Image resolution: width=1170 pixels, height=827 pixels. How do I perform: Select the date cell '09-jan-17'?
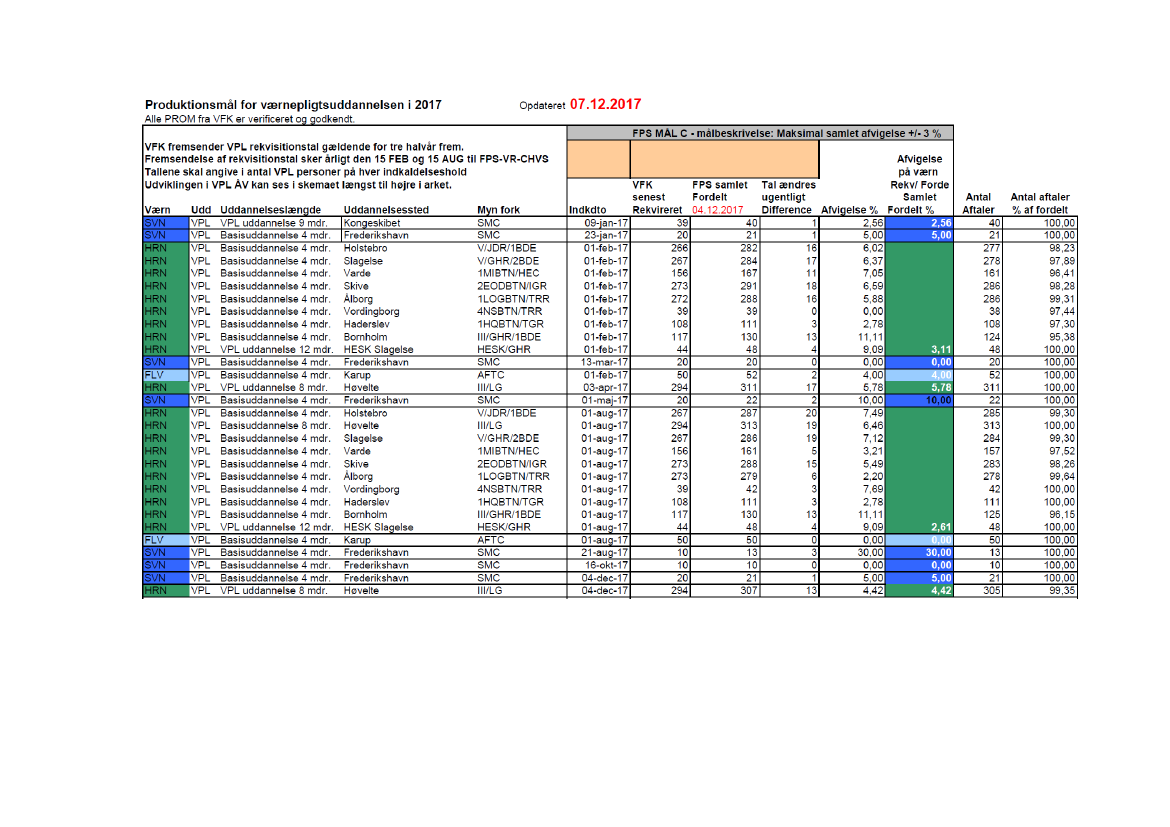[x=606, y=223]
